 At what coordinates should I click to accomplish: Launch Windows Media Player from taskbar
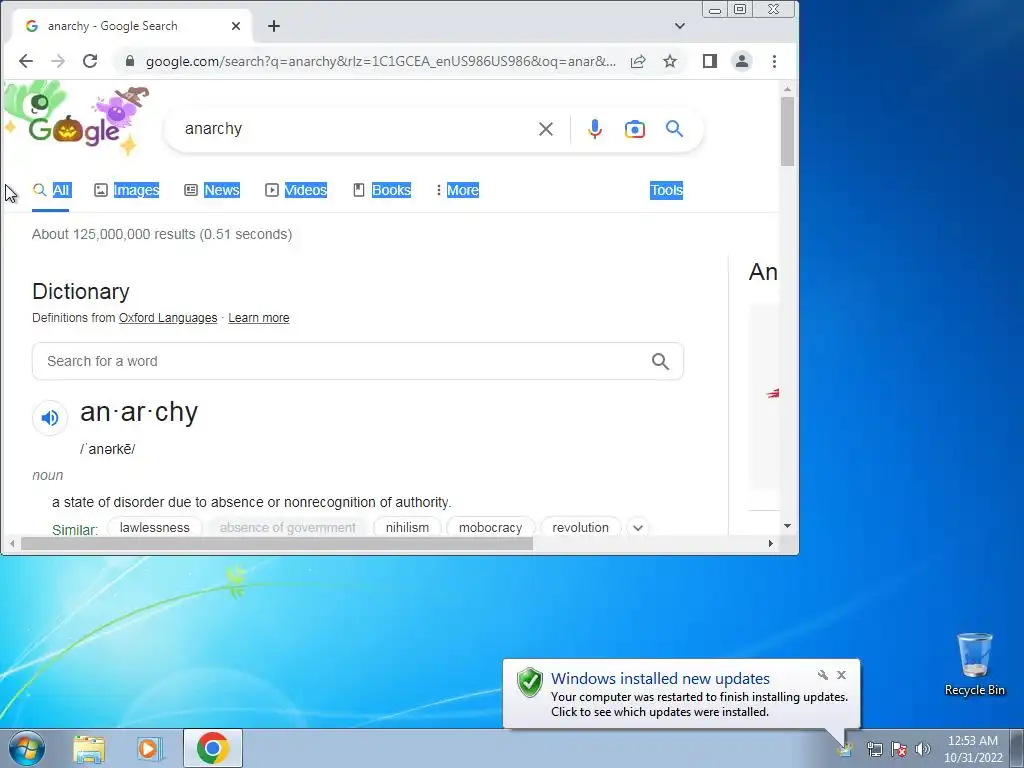pos(150,749)
